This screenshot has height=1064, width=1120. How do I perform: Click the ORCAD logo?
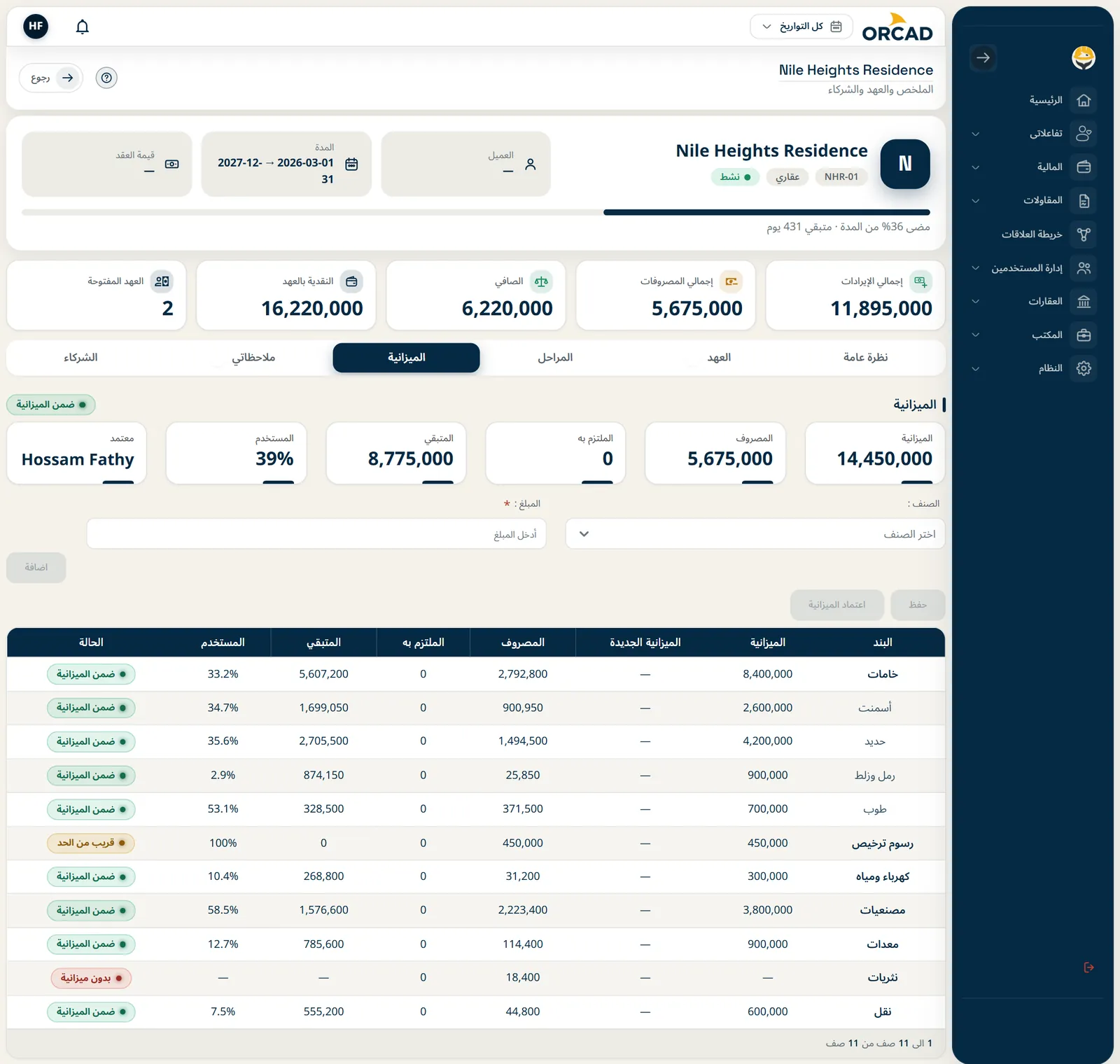897,27
